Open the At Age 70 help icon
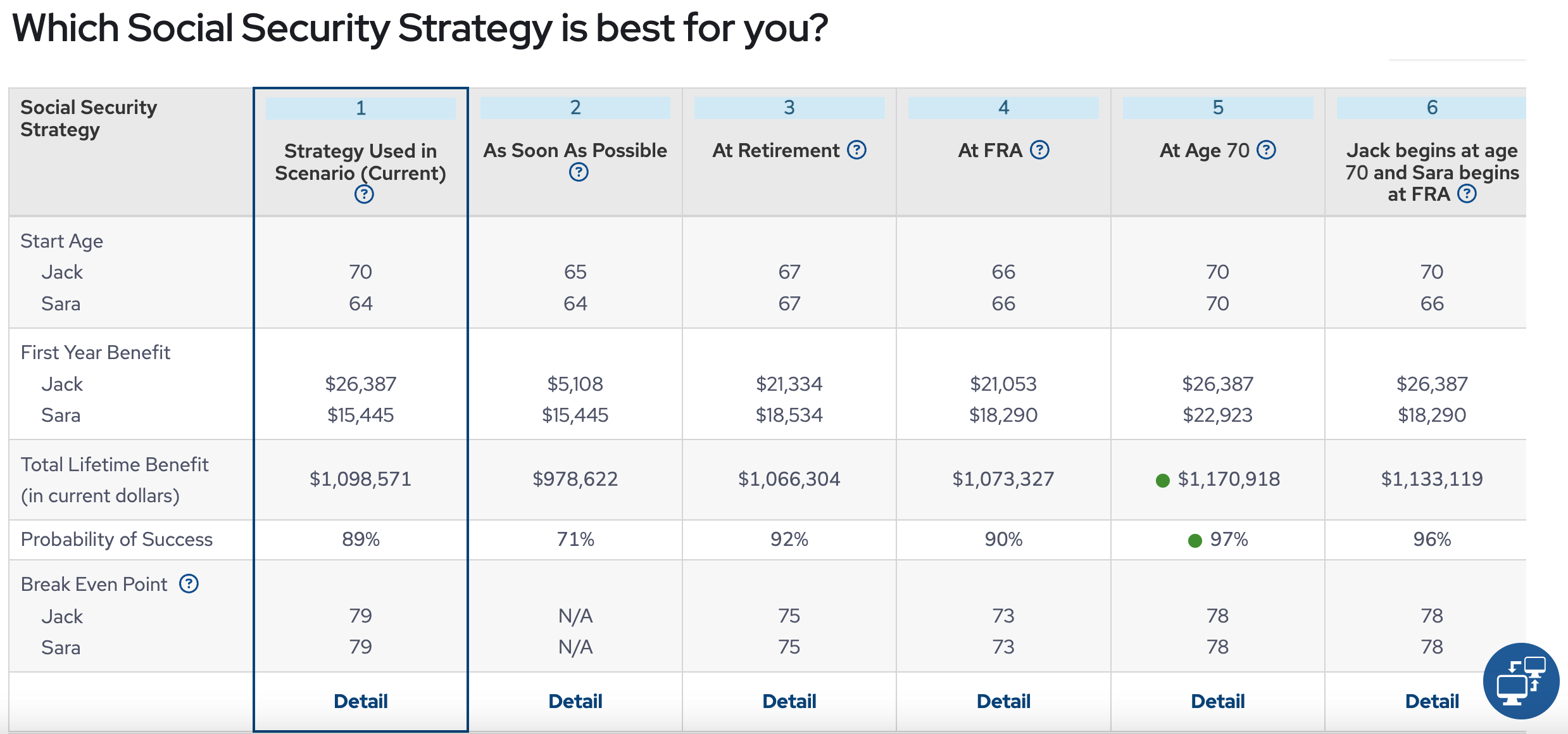Screen dimensions: 1568x734 (x=1265, y=150)
